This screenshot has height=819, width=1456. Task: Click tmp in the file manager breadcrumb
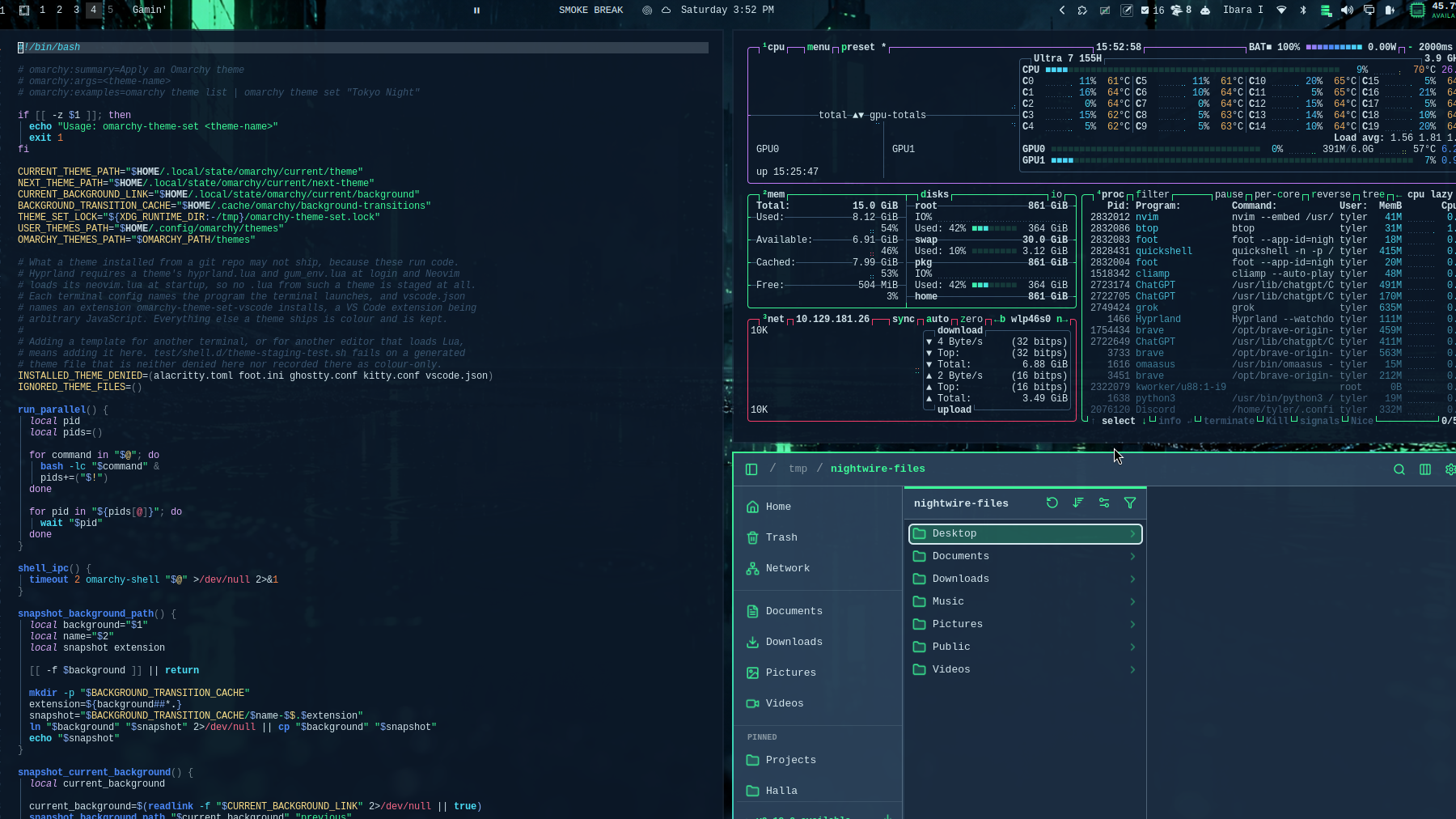pyautogui.click(x=798, y=469)
